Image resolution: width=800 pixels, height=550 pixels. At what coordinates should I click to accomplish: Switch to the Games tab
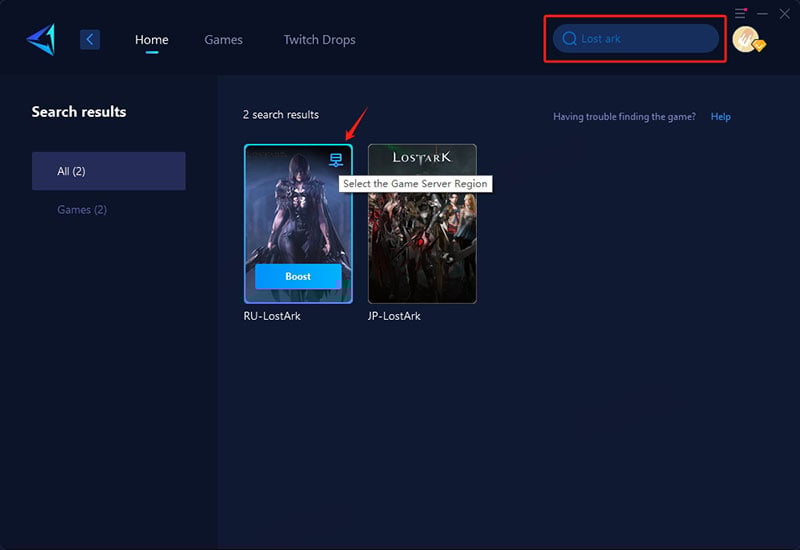click(223, 40)
